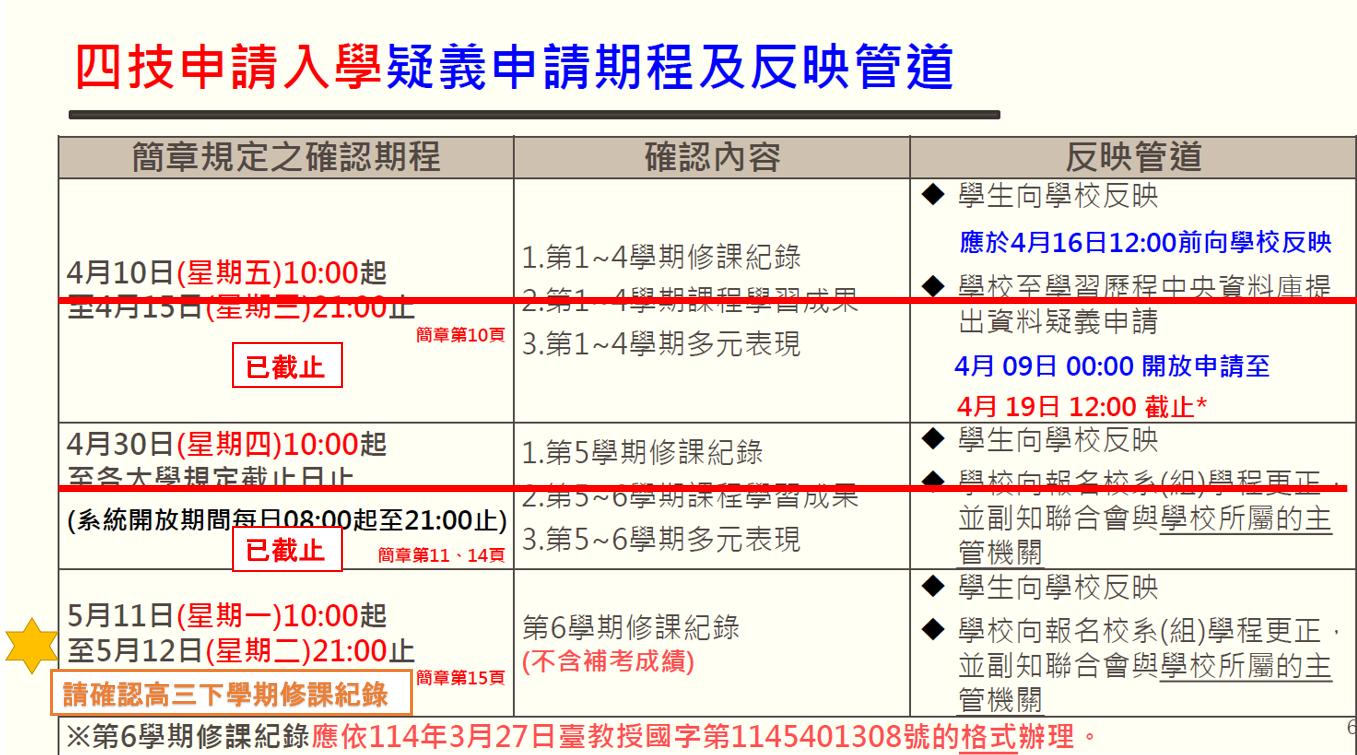
Task: Click the red note 簡章第11、14頁
Action: (441, 555)
